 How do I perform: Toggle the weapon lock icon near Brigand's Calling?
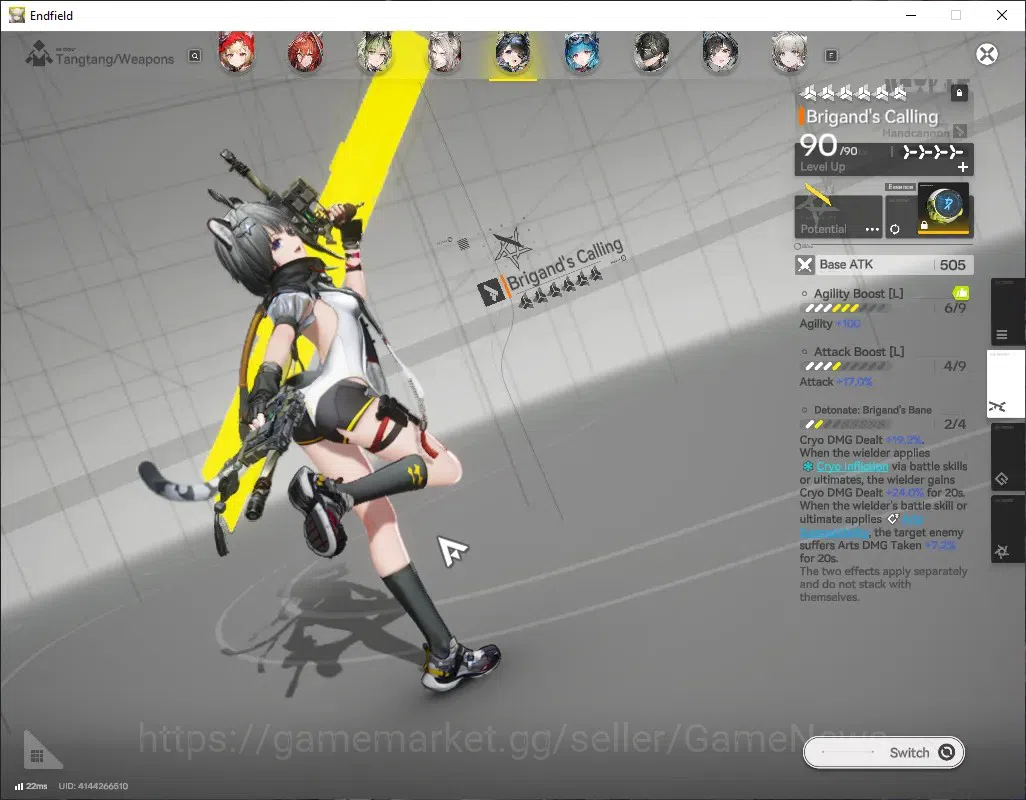[959, 93]
